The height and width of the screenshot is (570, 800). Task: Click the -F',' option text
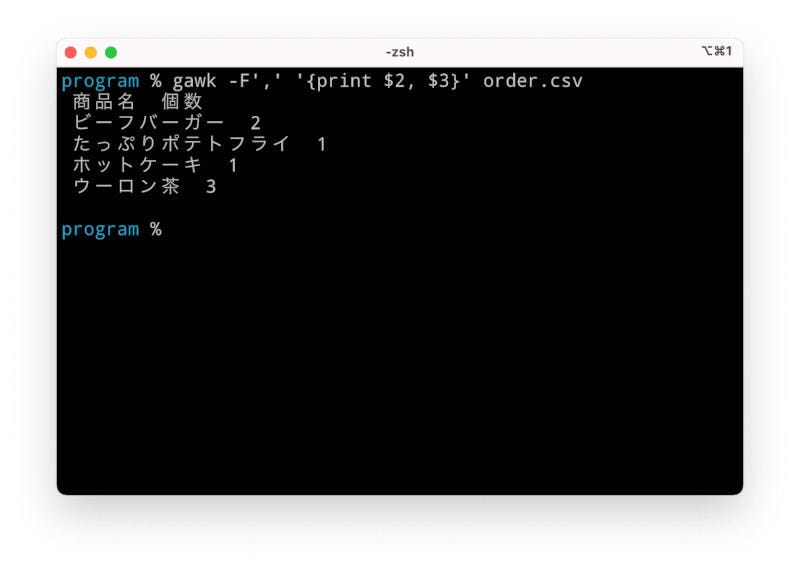point(255,81)
